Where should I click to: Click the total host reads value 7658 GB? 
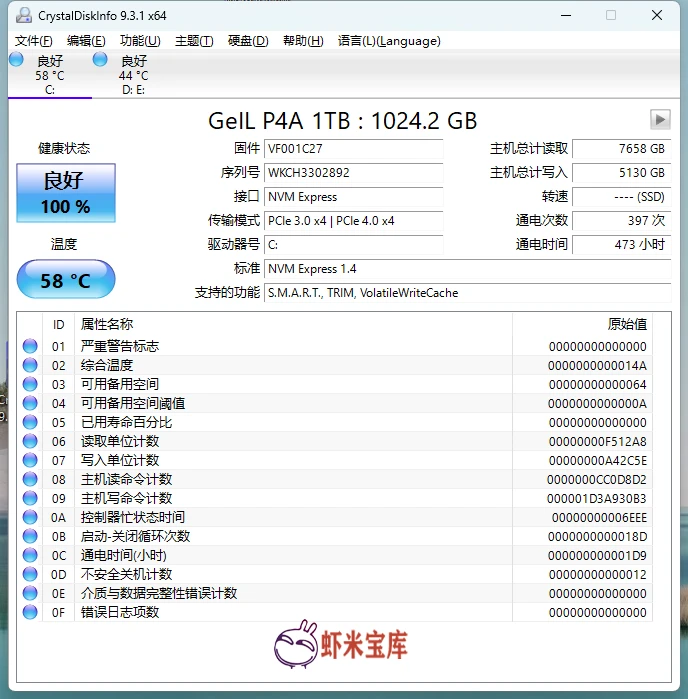coord(622,148)
